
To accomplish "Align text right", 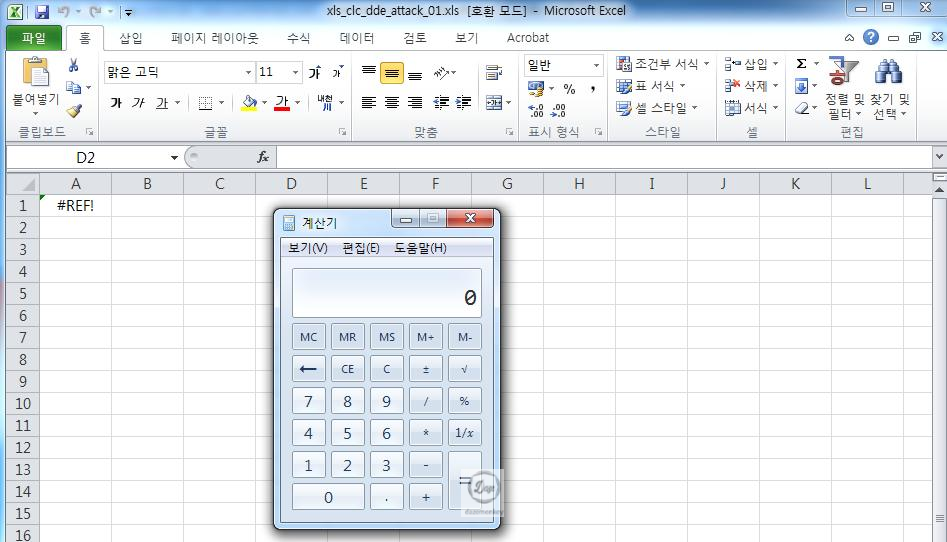I will [x=415, y=103].
